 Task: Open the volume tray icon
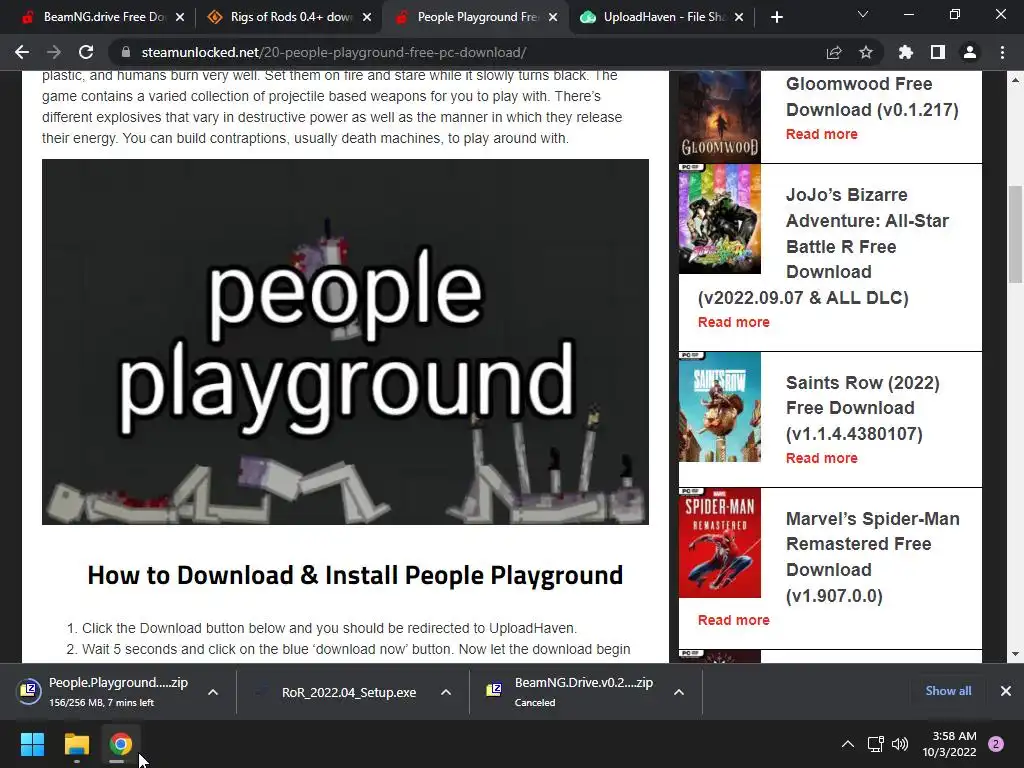pyautogui.click(x=900, y=744)
